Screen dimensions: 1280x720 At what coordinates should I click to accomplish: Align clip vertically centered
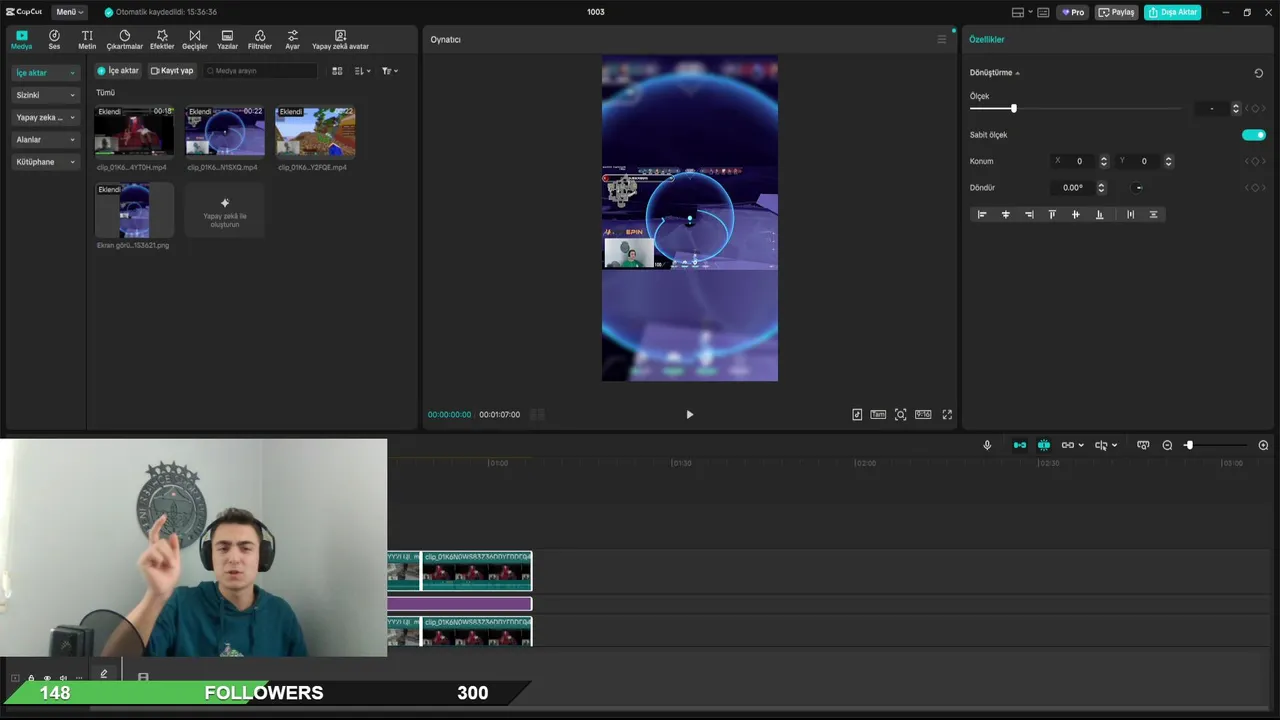click(1075, 214)
